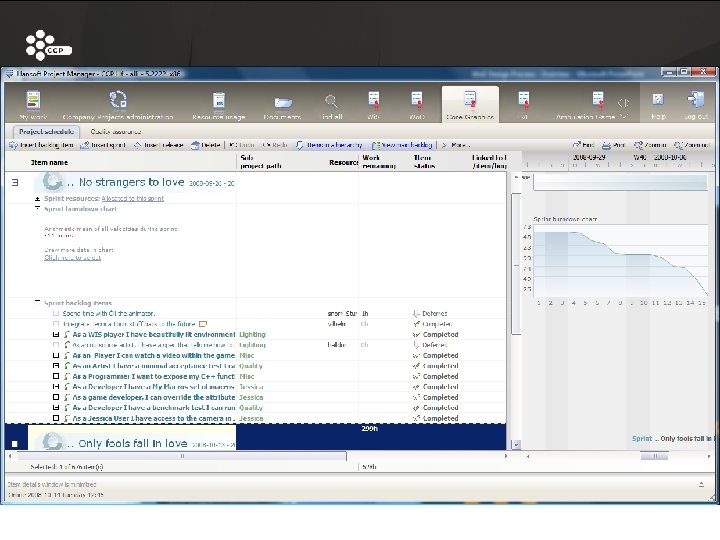The image size is (720, 540).
Task: Open the My work view icon
Action: click(34, 100)
